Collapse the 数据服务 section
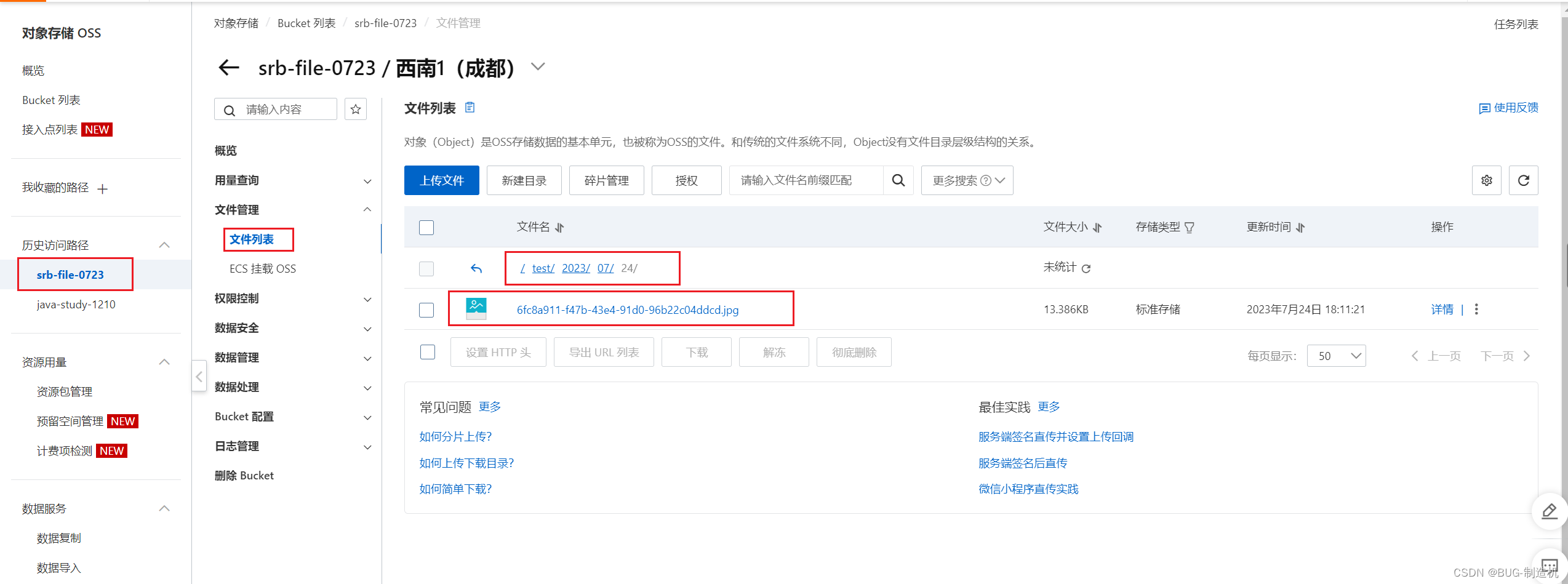The width and height of the screenshot is (1568, 584). click(x=164, y=508)
